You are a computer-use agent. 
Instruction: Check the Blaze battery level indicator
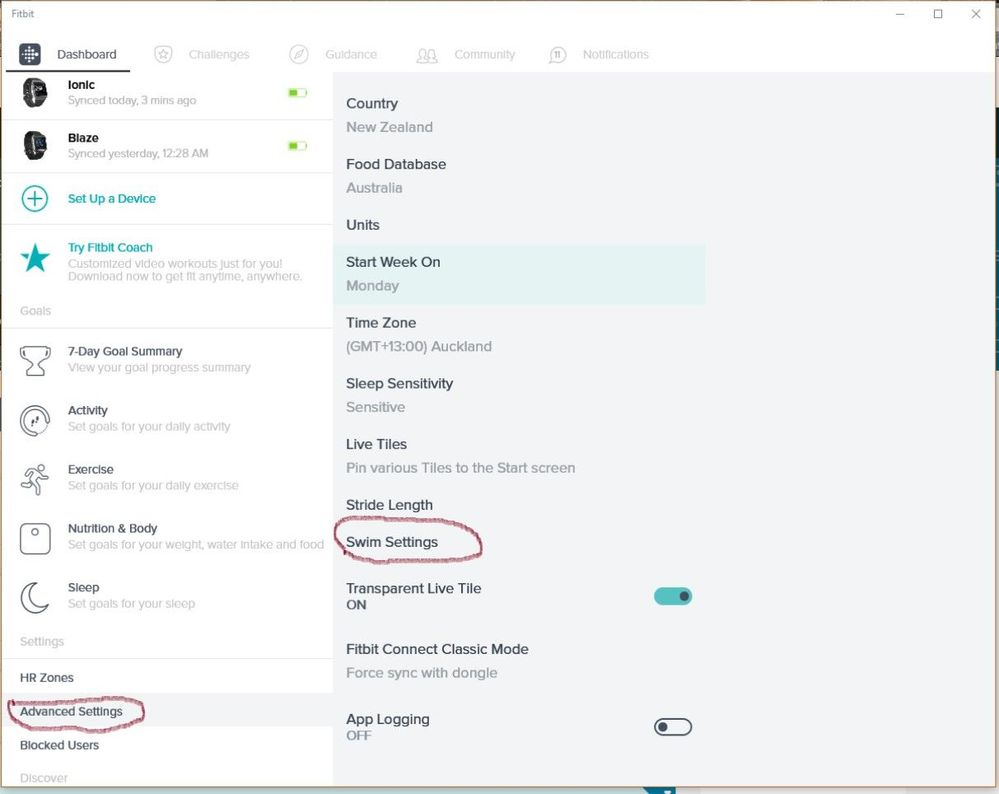coord(298,146)
